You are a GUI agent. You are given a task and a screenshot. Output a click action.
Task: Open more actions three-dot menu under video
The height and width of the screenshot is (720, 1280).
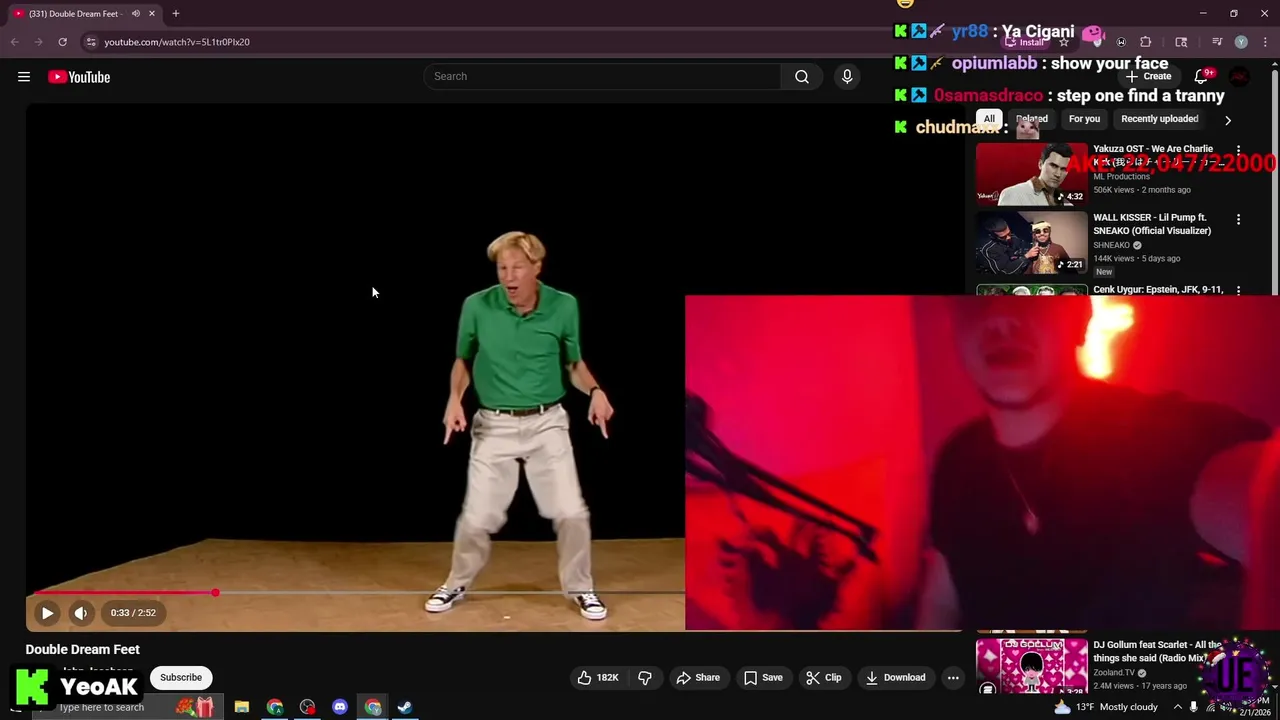[953, 678]
